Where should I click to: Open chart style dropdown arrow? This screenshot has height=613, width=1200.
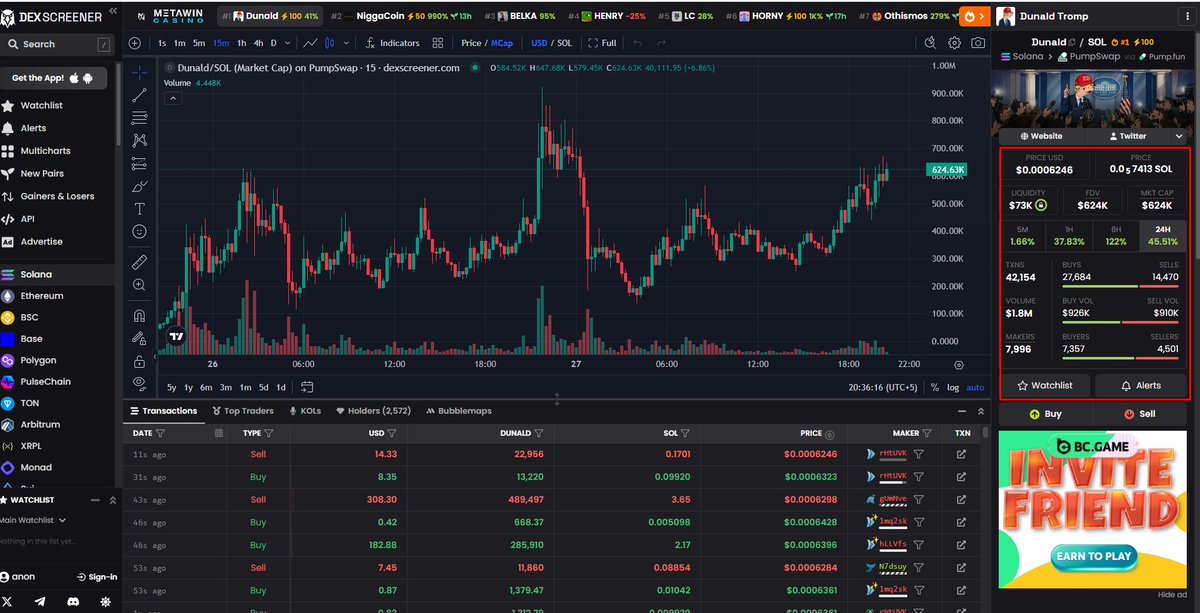coord(346,43)
